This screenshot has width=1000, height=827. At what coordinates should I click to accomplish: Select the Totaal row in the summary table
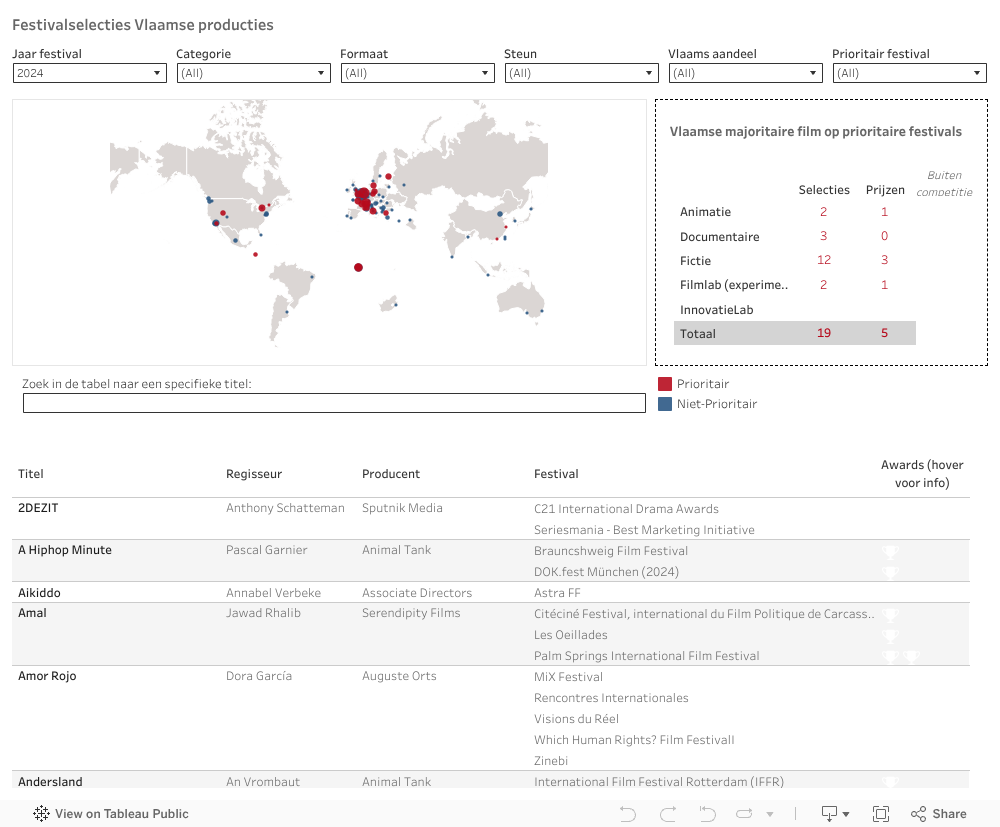click(794, 333)
